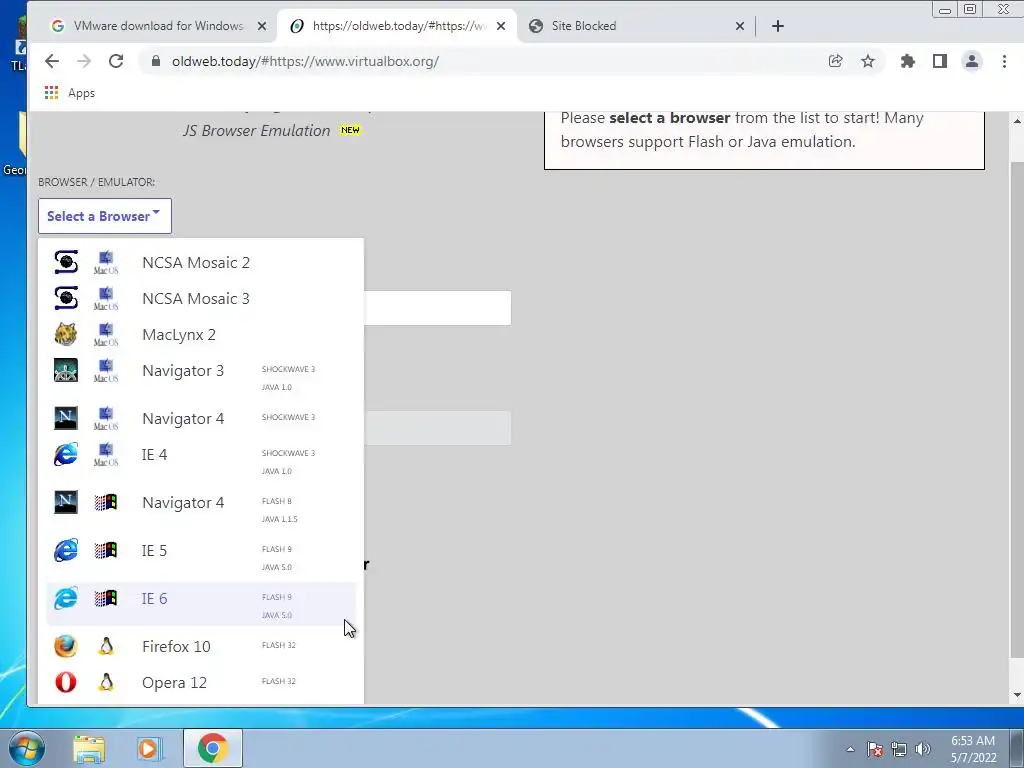Screen dimensions: 1024x768
Task: Close the oldweb.today tab
Action: [501, 26]
